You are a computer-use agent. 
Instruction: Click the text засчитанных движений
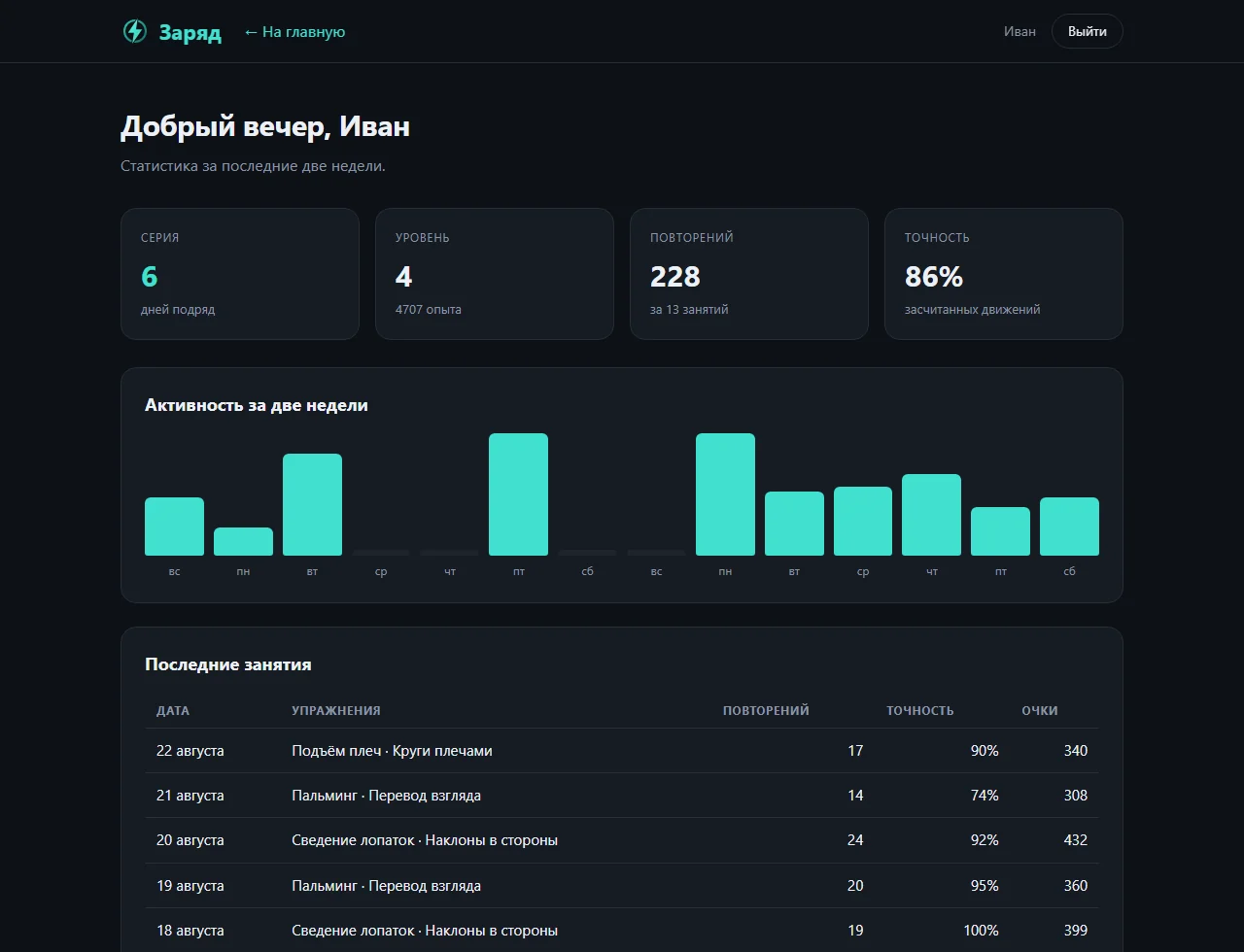click(x=973, y=310)
